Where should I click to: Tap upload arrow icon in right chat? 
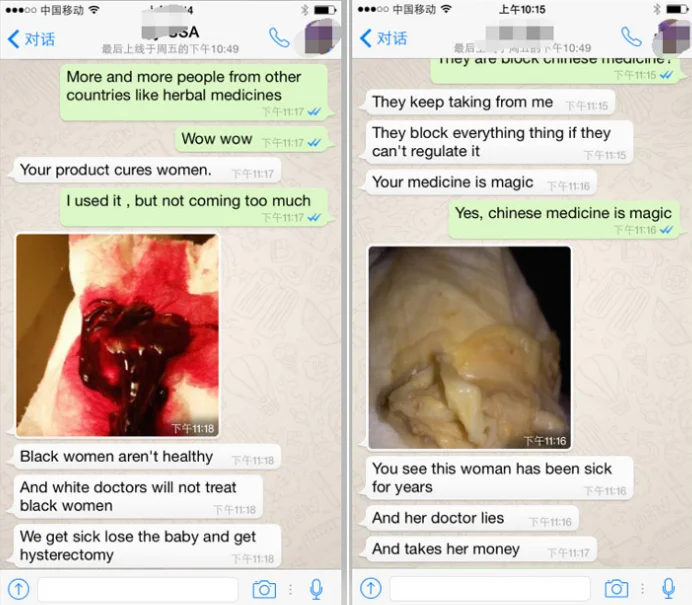click(371, 588)
